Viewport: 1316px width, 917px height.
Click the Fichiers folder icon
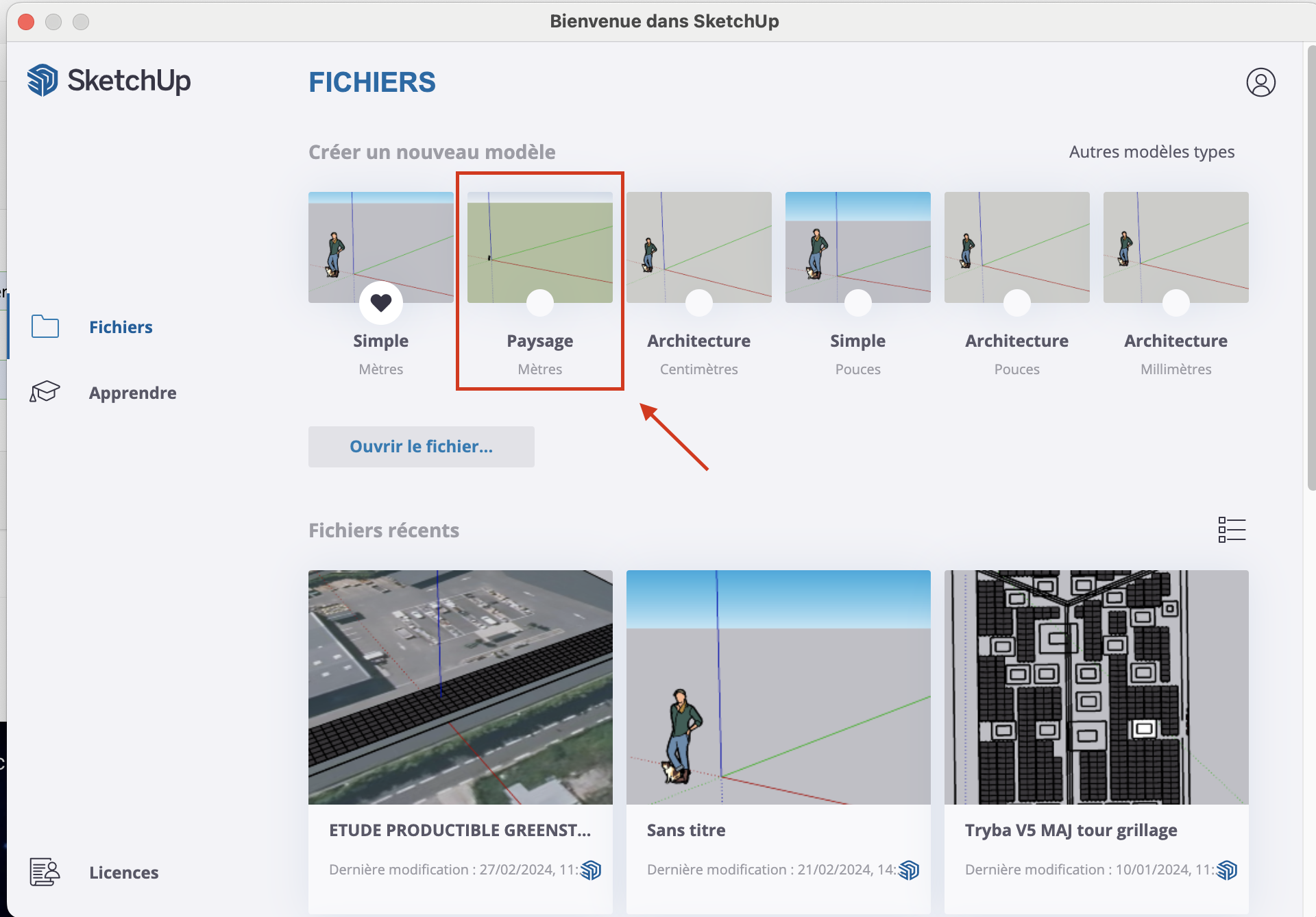click(45, 326)
